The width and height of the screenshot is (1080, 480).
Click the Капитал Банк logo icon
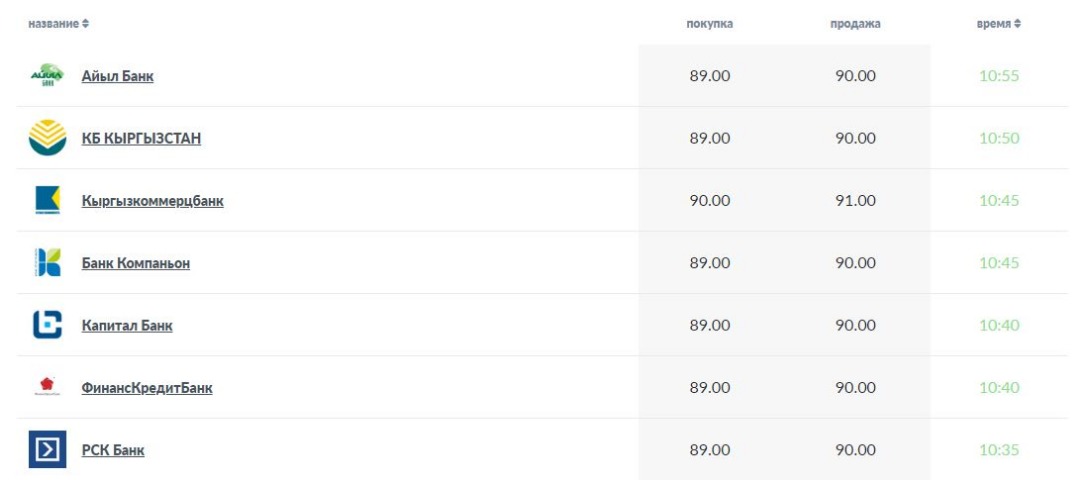coord(48,325)
